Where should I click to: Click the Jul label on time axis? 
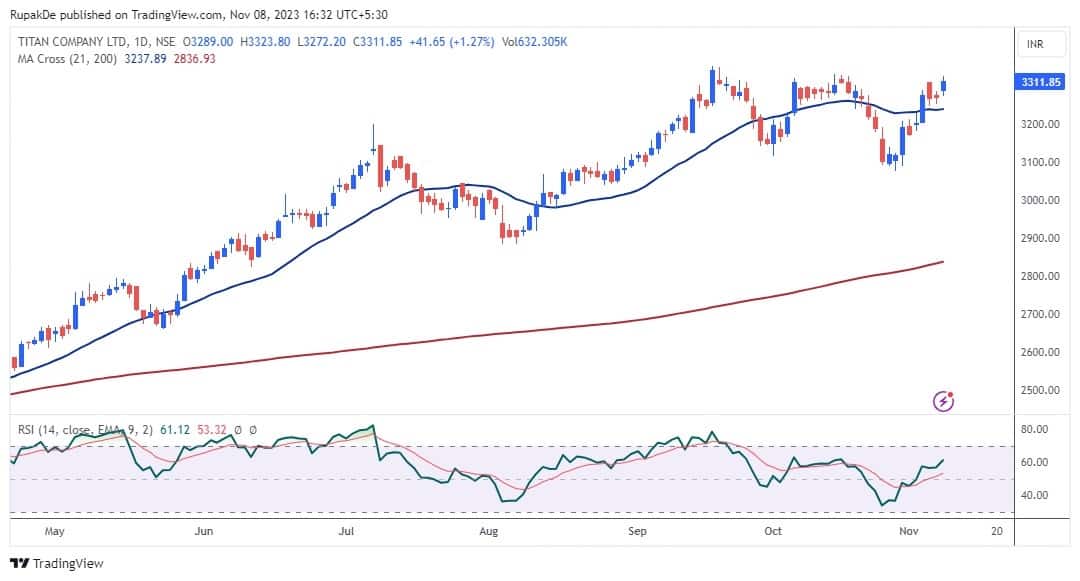[346, 531]
